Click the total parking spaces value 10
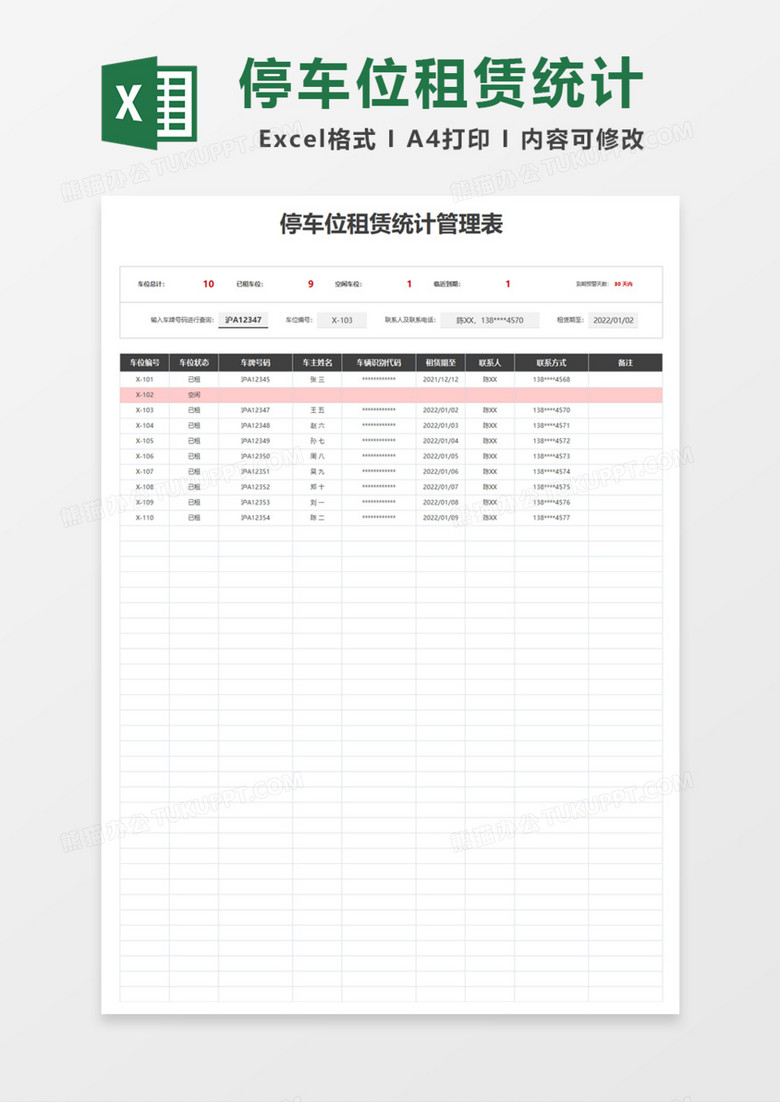This screenshot has height=1102, width=780. [208, 284]
